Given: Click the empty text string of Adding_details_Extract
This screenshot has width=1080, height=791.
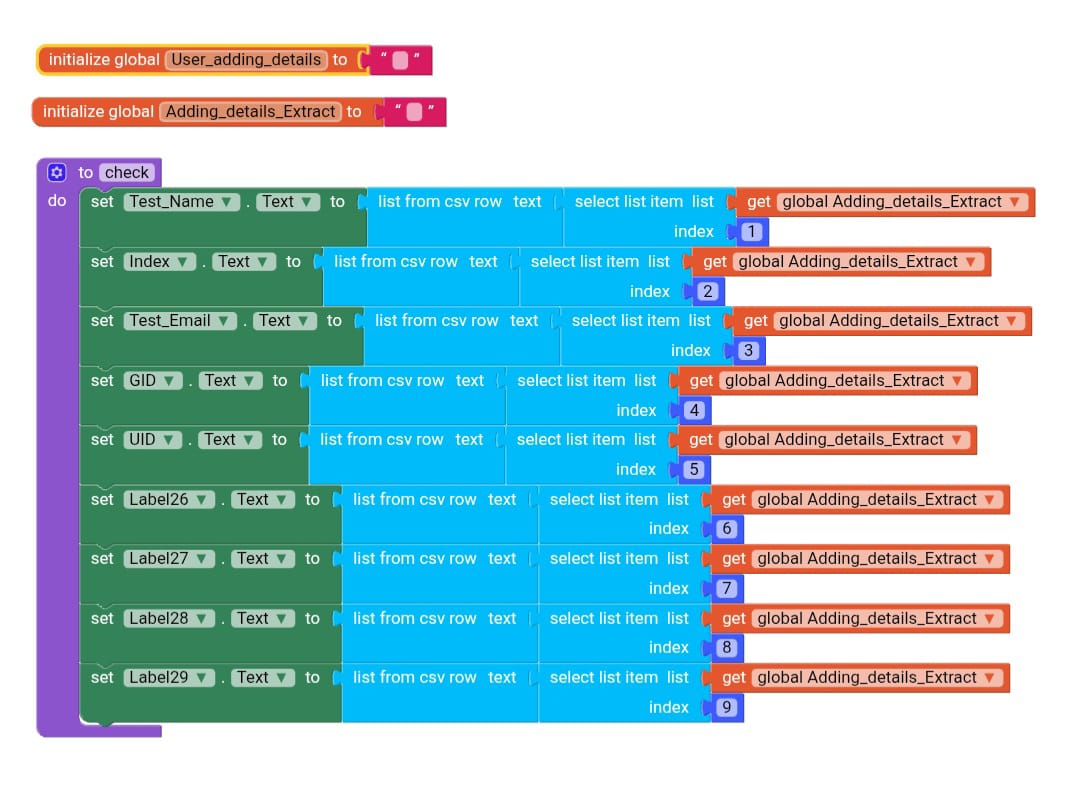Looking at the screenshot, I should pyautogui.click(x=415, y=112).
